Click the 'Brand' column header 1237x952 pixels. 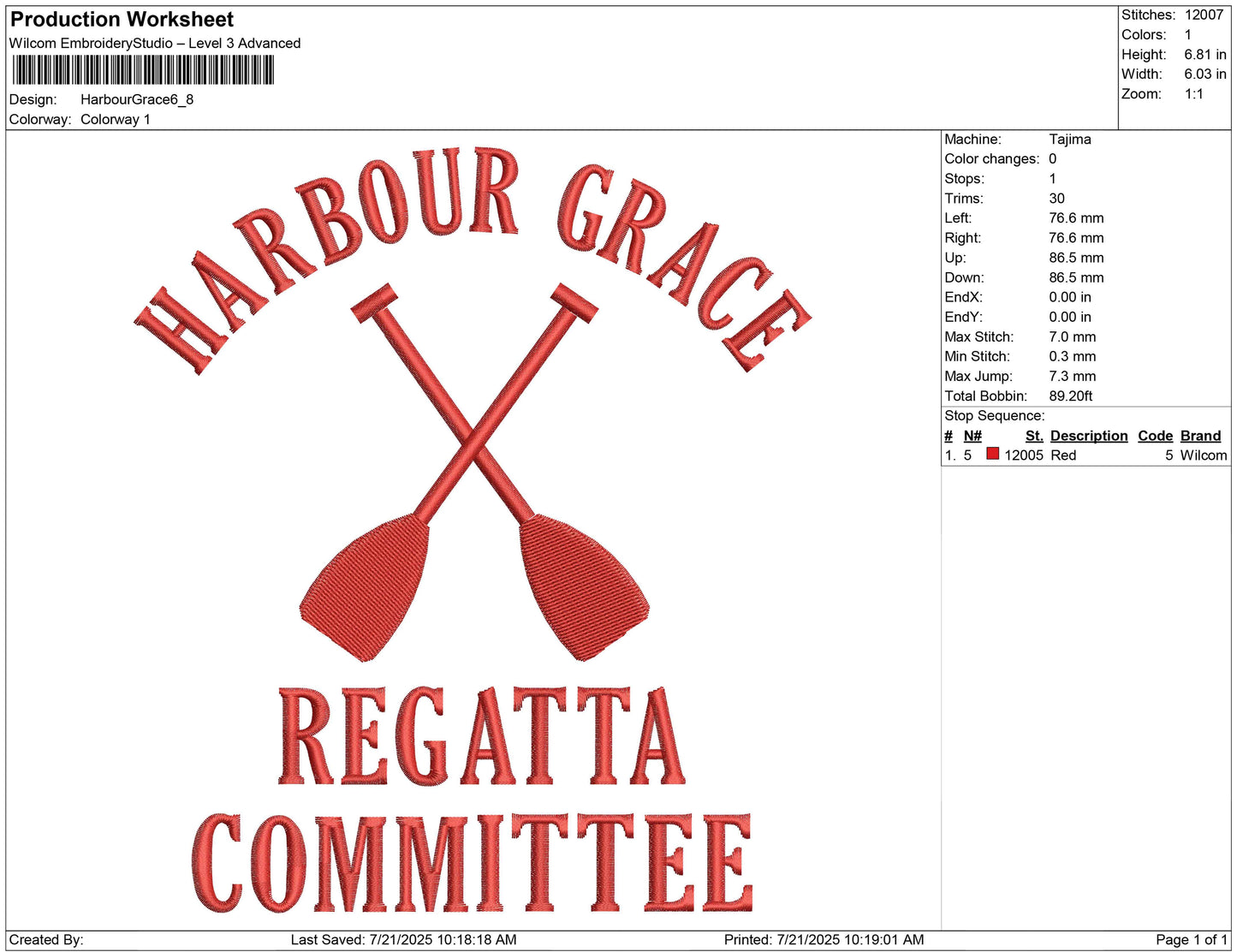click(x=1201, y=436)
